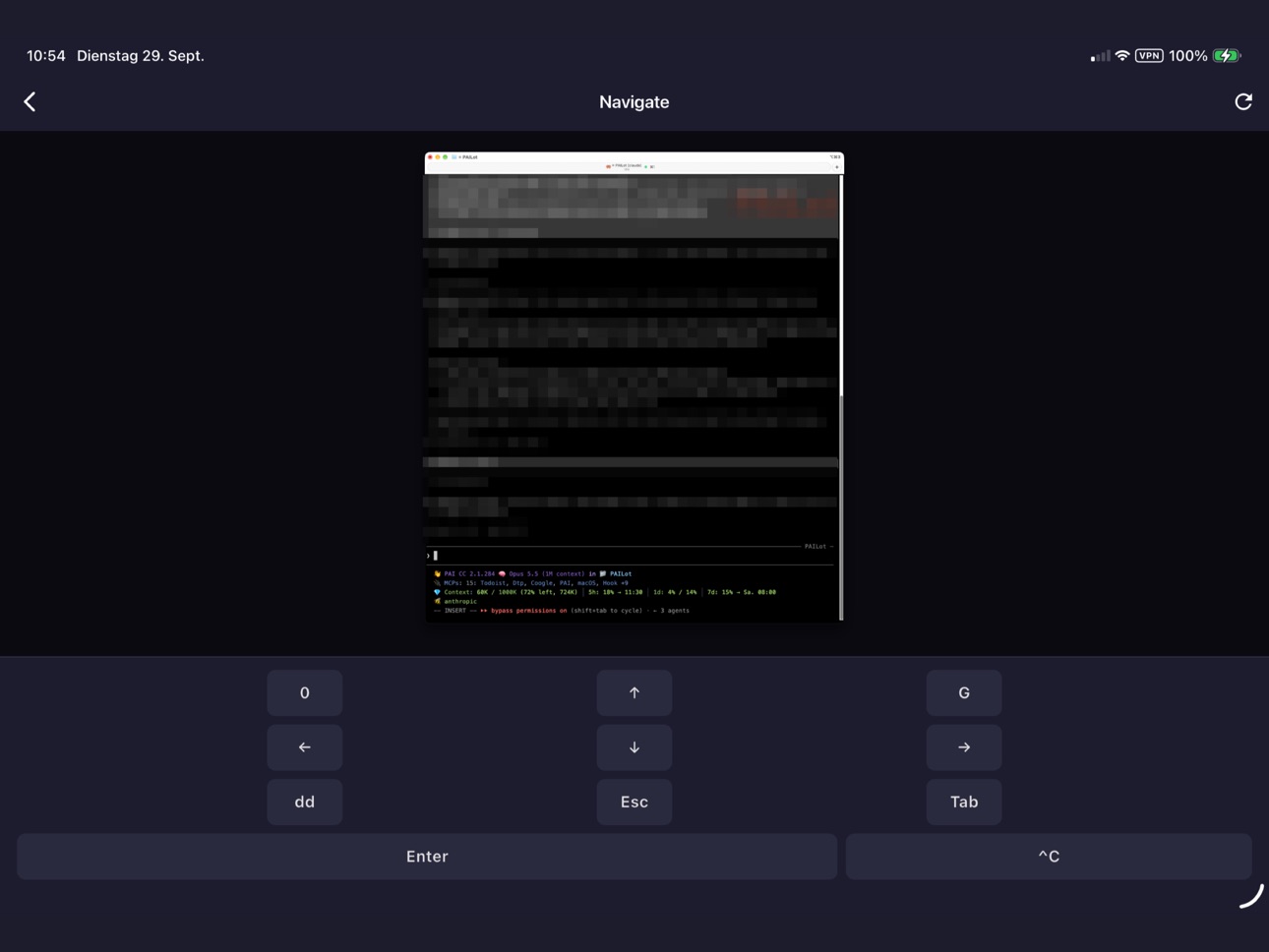Click the '100%' battery percentage text
1269x952 pixels.
1188,56
